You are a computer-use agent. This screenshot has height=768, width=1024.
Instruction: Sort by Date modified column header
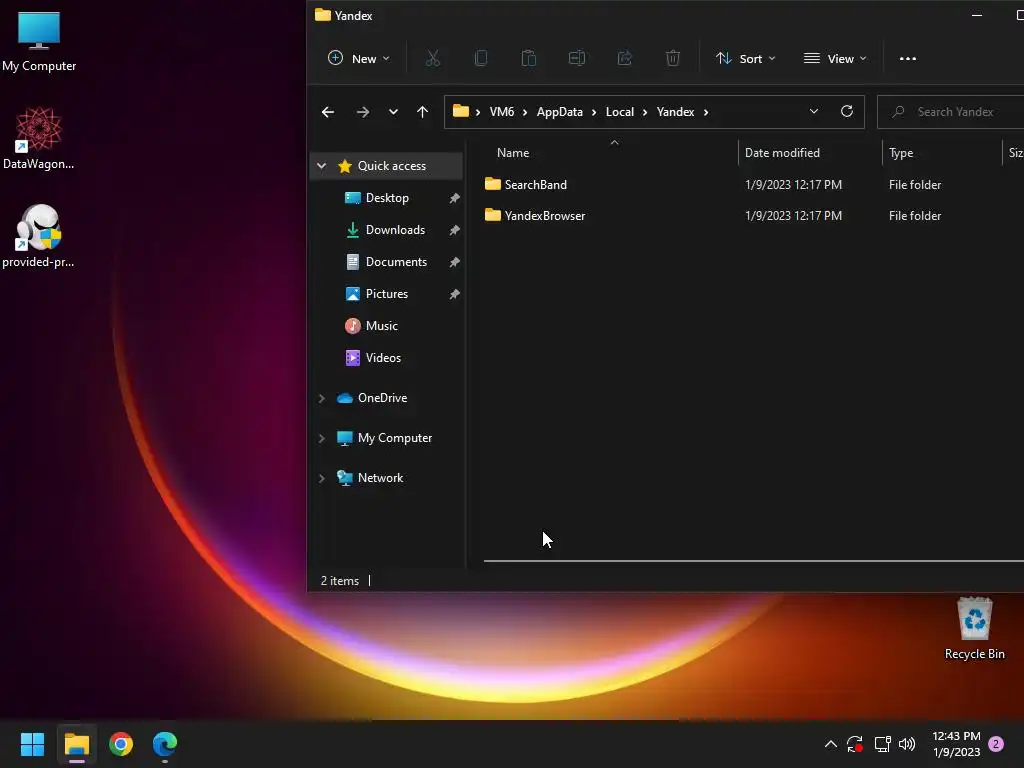click(x=782, y=153)
